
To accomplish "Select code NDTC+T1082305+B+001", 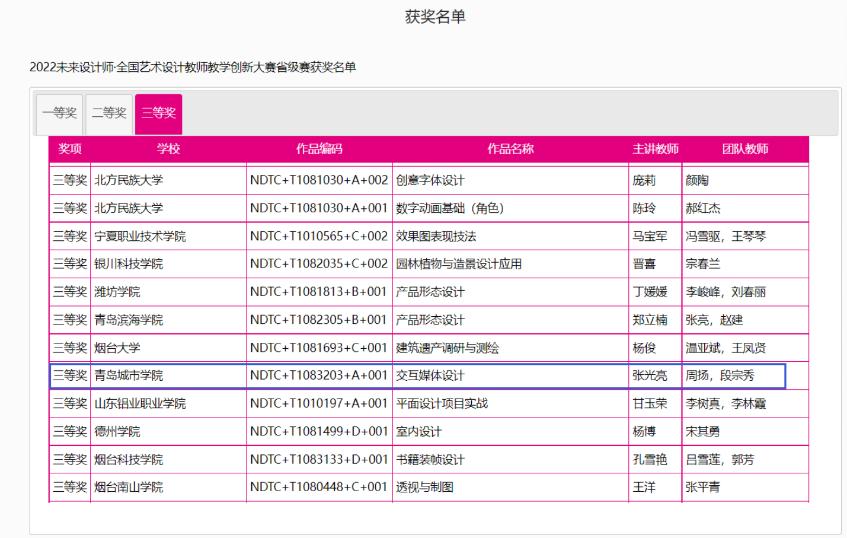I will pyautogui.click(x=318, y=320).
